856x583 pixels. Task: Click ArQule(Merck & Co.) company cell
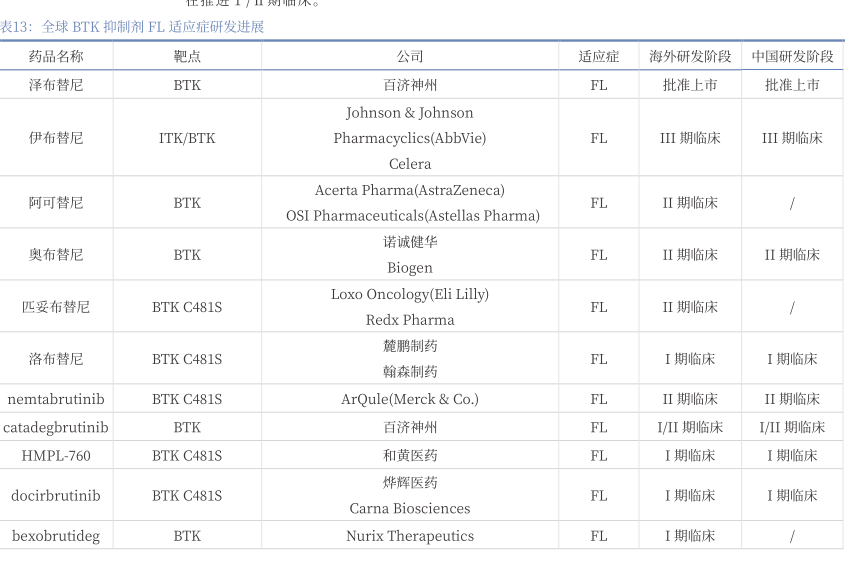(x=410, y=399)
